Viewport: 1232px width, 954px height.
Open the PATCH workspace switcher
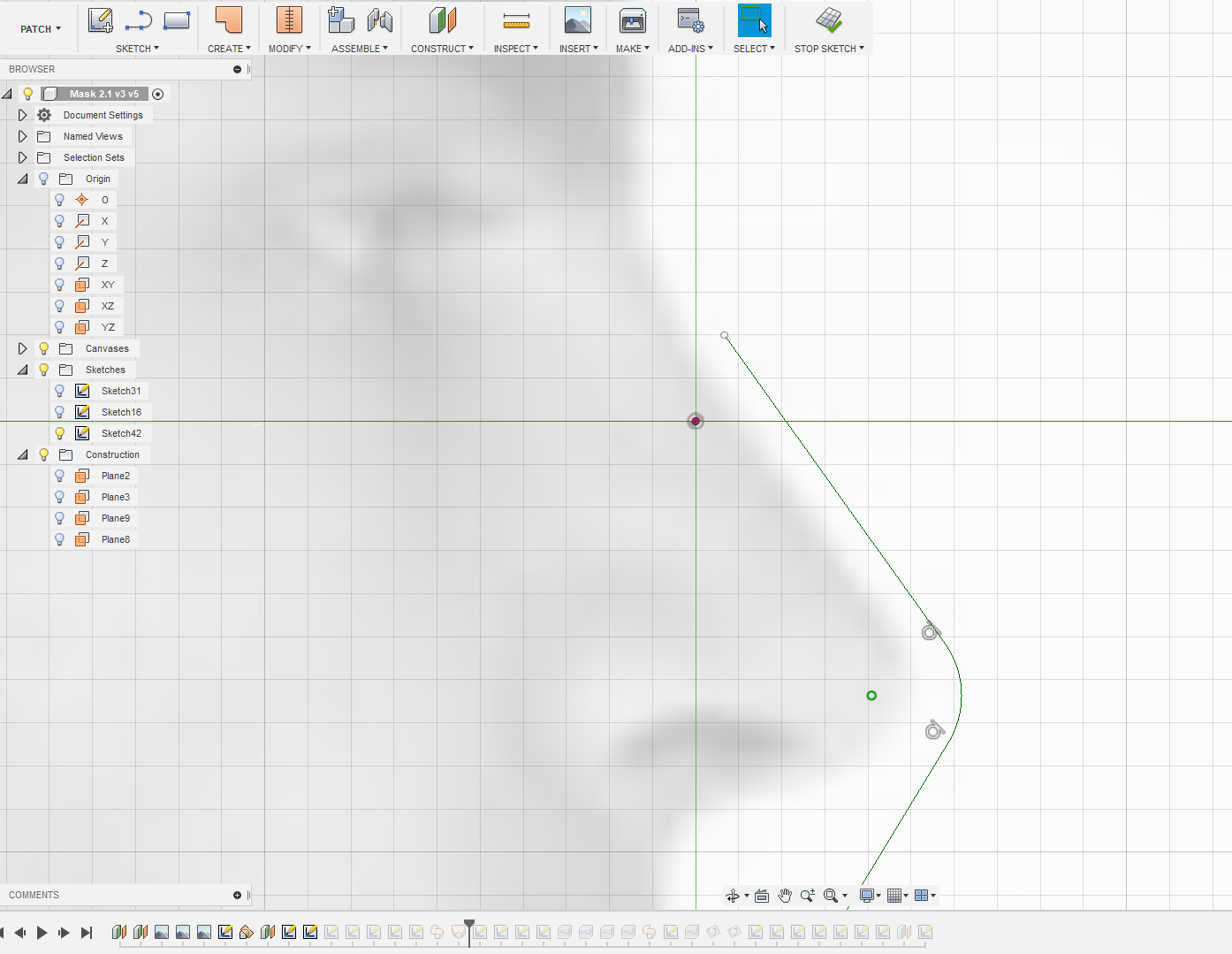tap(39, 27)
